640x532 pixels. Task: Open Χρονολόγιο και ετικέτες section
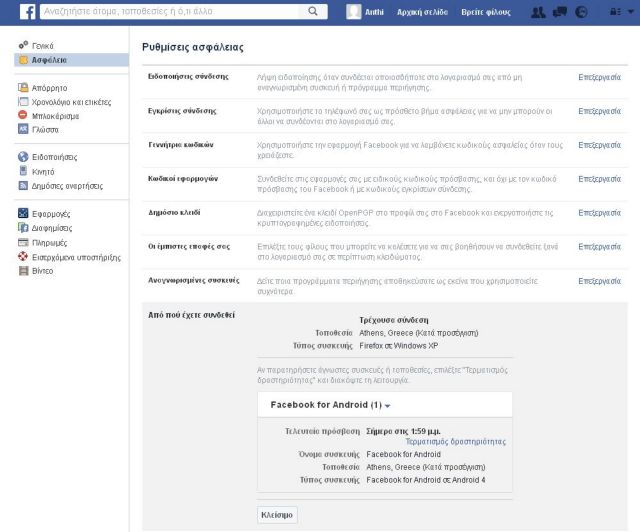click(71, 102)
